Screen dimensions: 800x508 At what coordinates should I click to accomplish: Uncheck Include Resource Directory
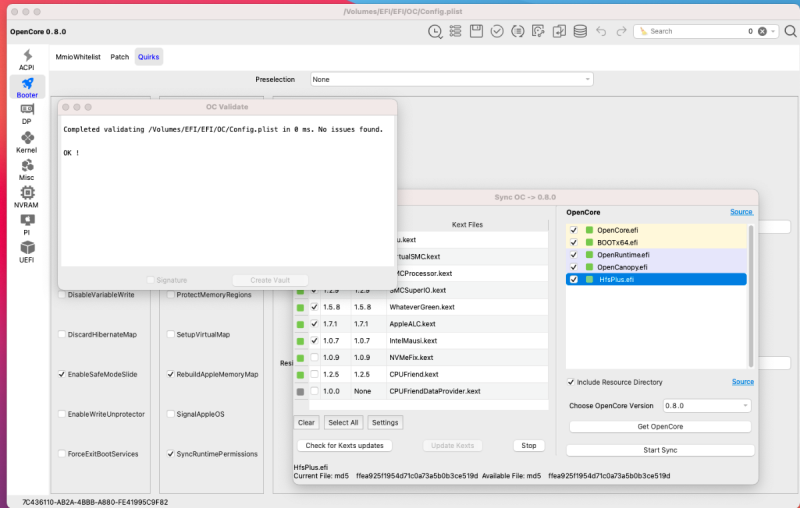coord(571,382)
